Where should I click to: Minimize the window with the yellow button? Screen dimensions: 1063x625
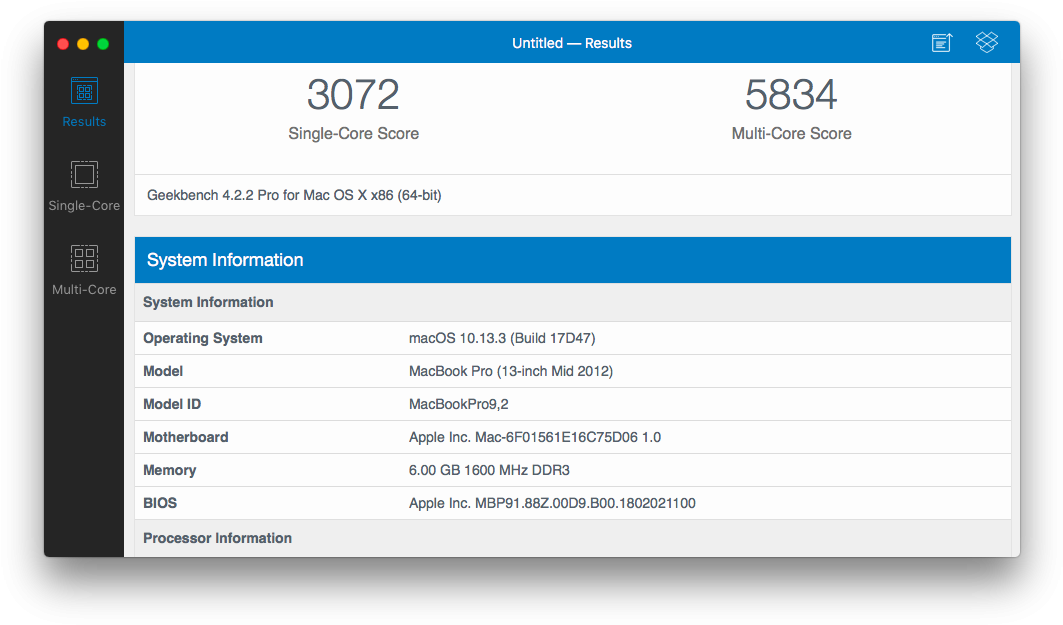tap(83, 44)
